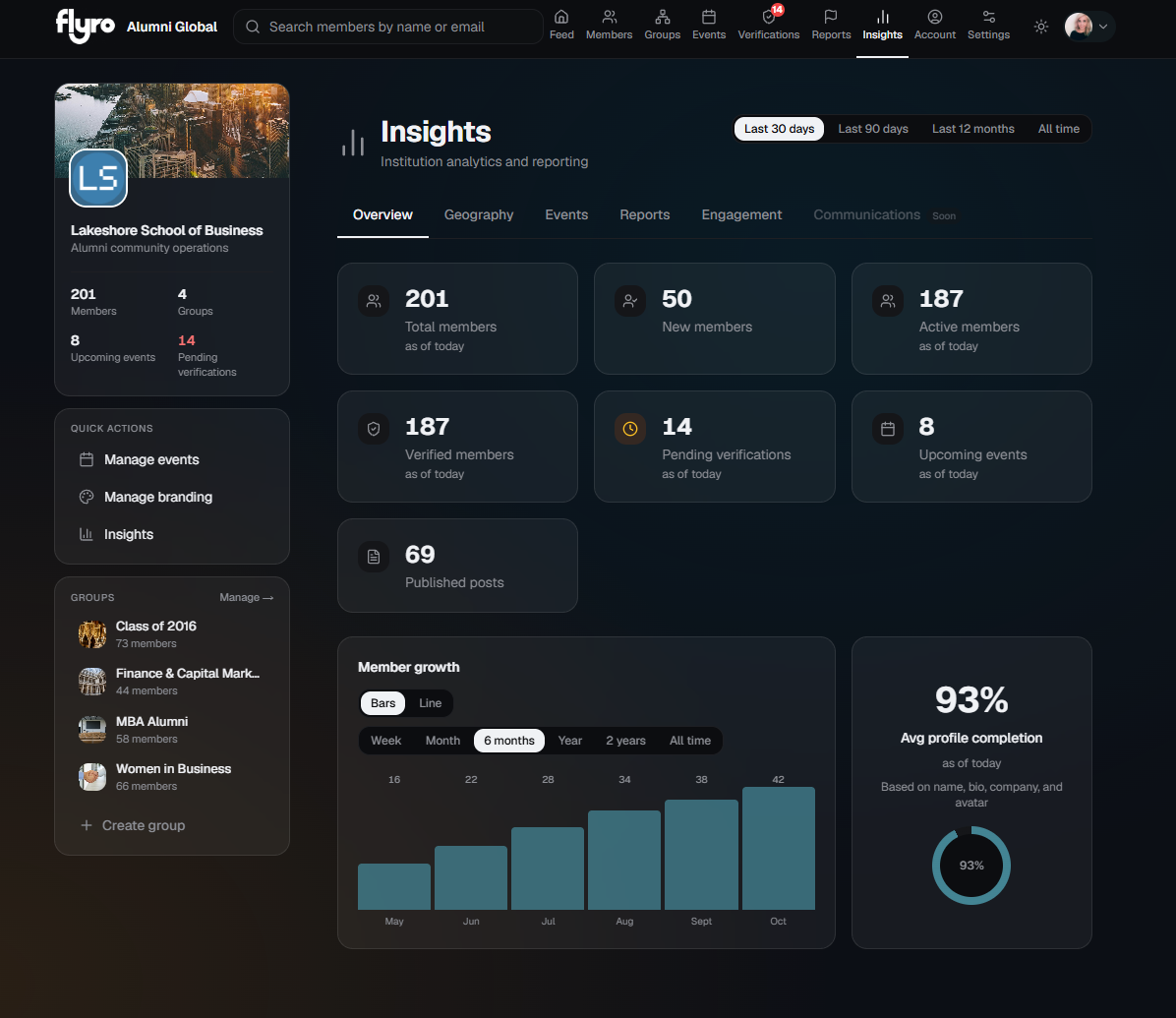The width and height of the screenshot is (1176, 1018).
Task: Click the Manage events calendar icon
Action: pyautogui.click(x=87, y=460)
